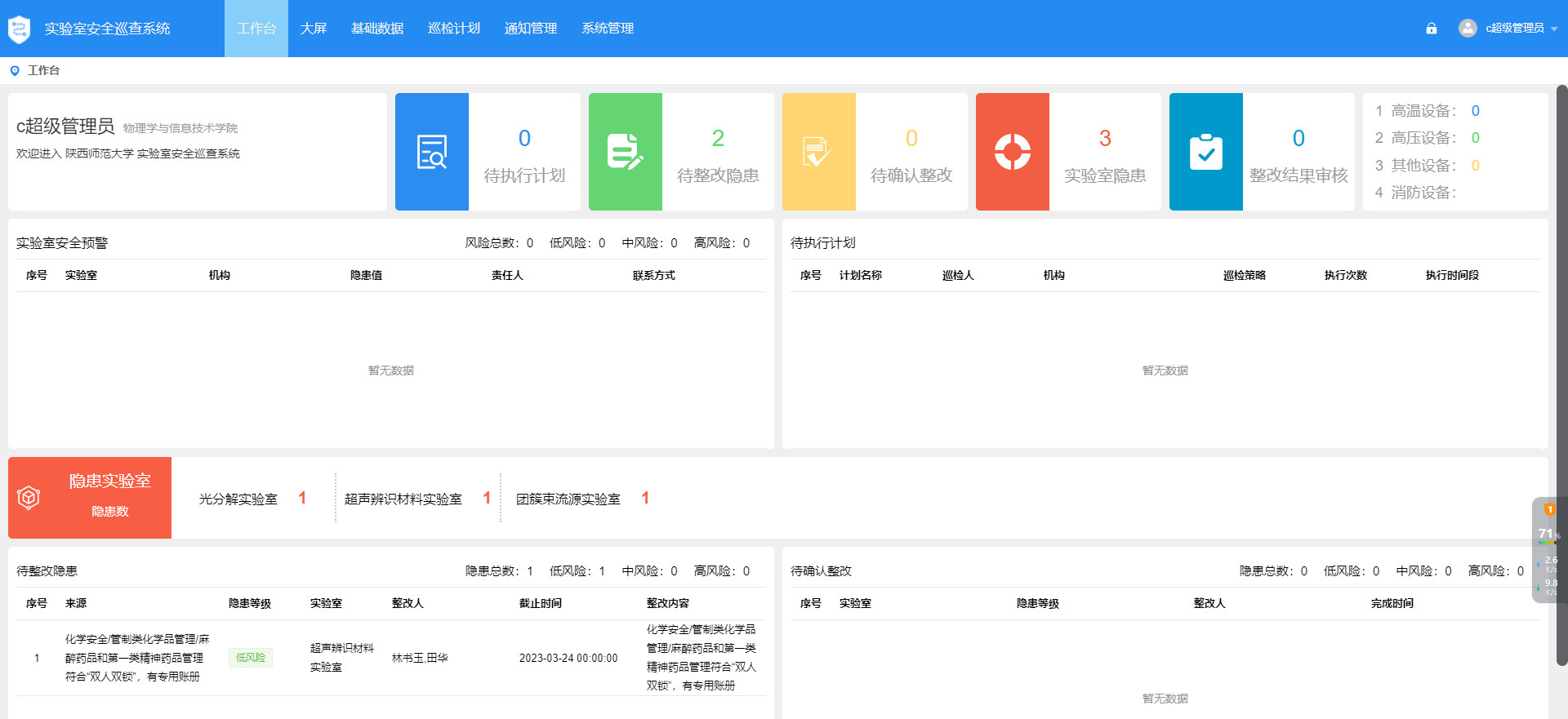Open the 系统管理 menu
The height and width of the screenshot is (719, 1568).
[x=608, y=29]
